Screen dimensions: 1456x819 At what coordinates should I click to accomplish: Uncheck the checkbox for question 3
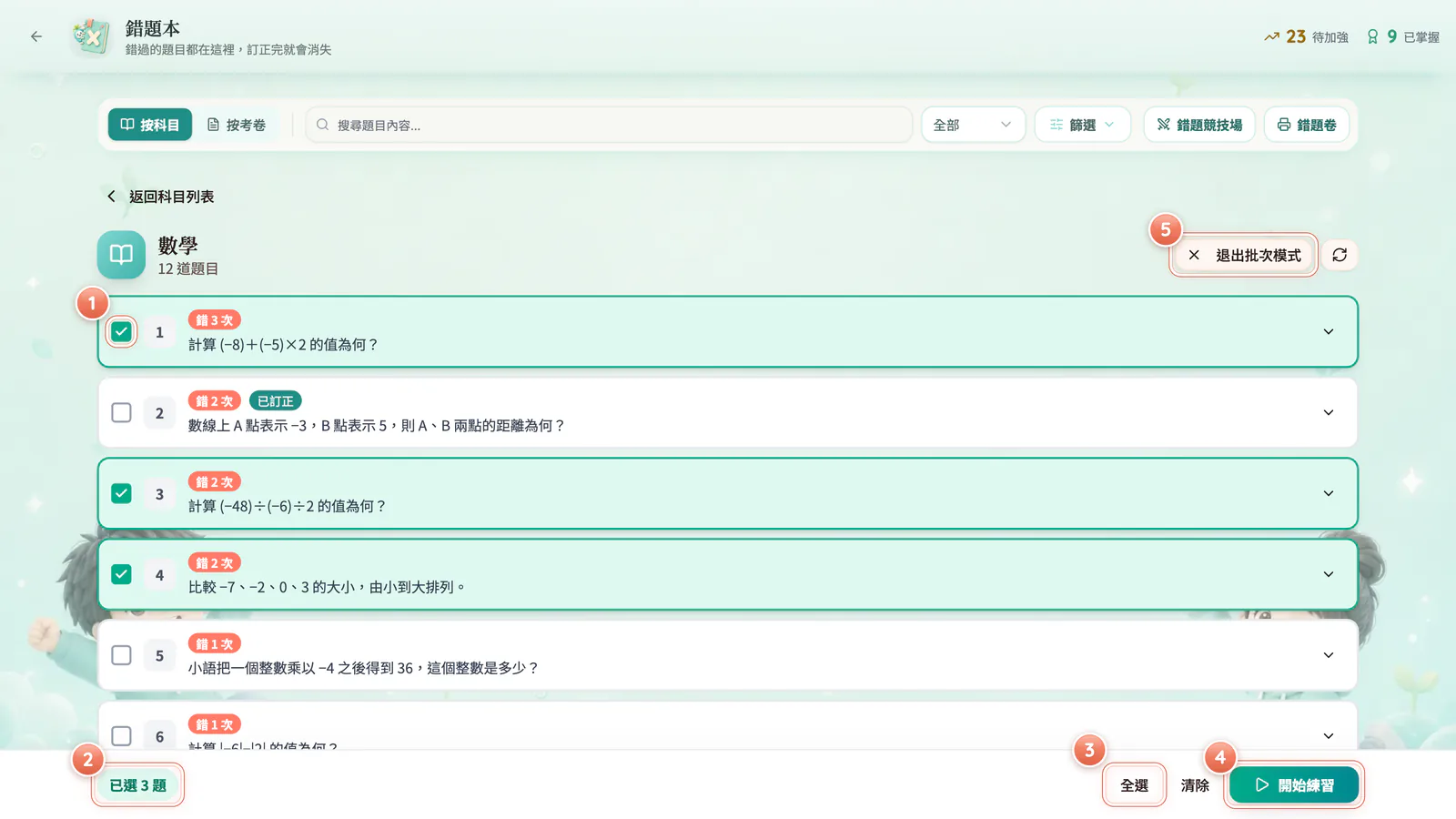[121, 493]
